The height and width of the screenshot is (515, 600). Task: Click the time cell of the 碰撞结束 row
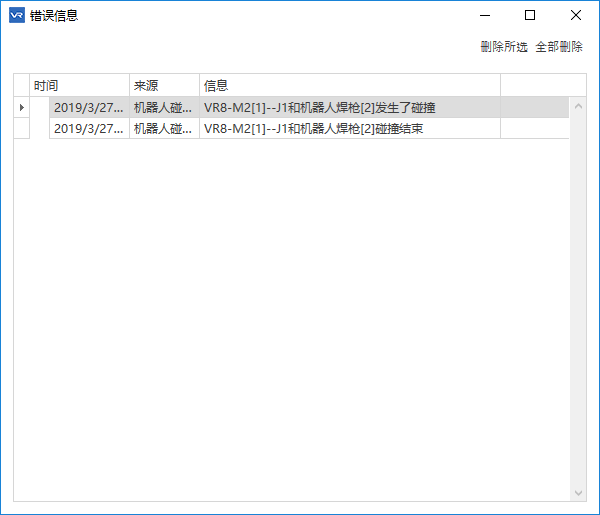pyautogui.click(x=89, y=128)
